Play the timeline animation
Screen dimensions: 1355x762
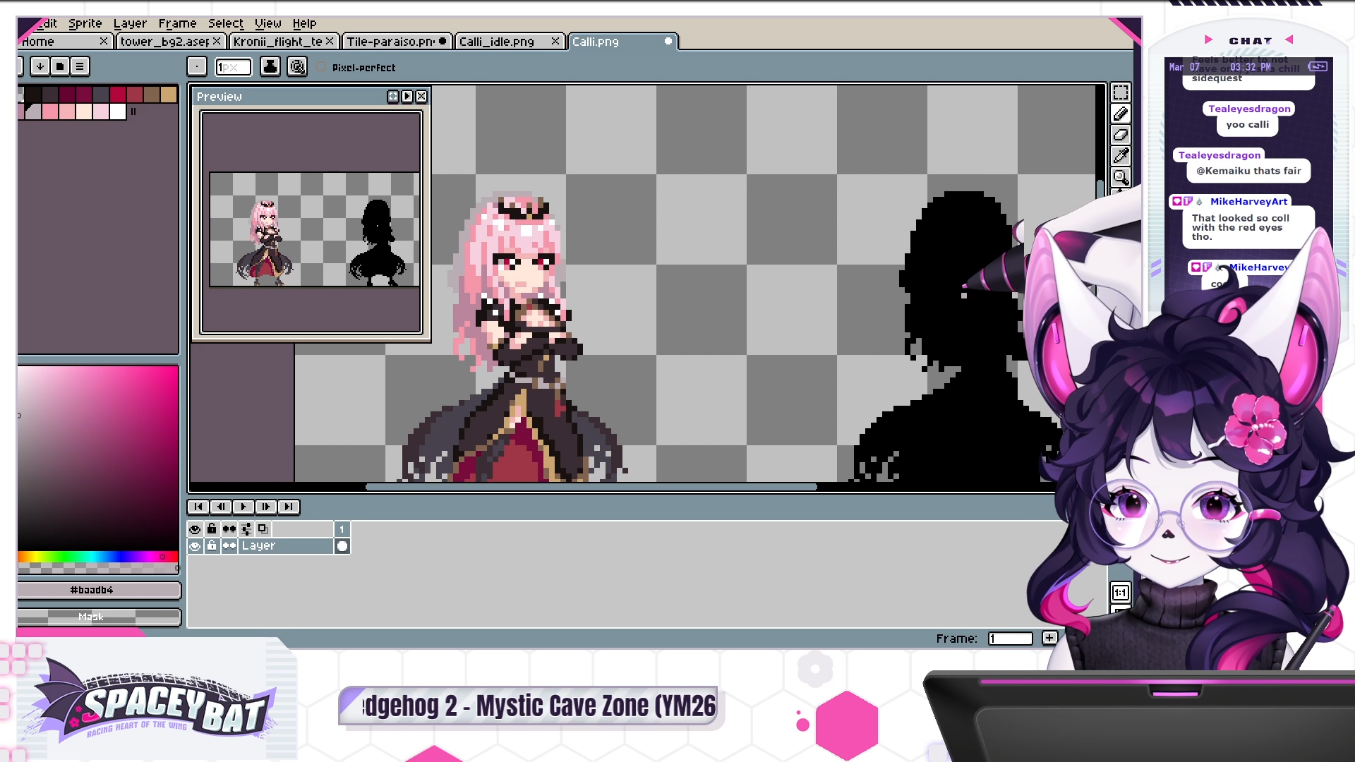(x=243, y=507)
